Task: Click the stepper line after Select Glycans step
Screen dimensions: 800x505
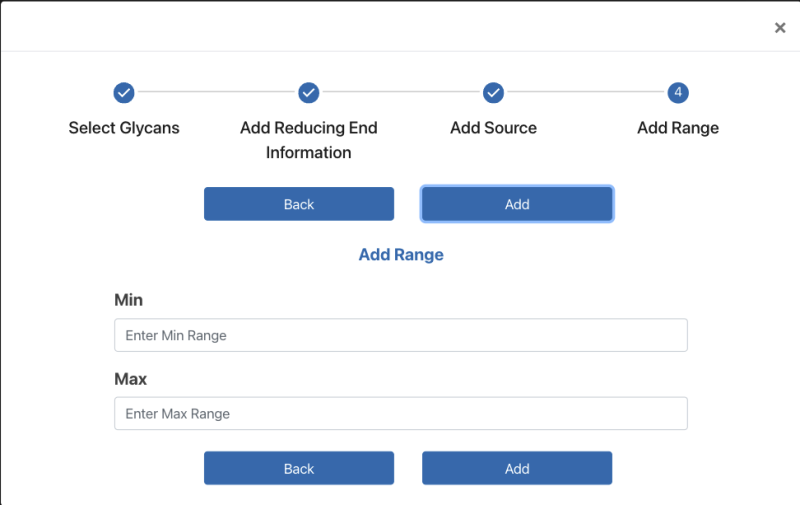Action: tap(216, 93)
